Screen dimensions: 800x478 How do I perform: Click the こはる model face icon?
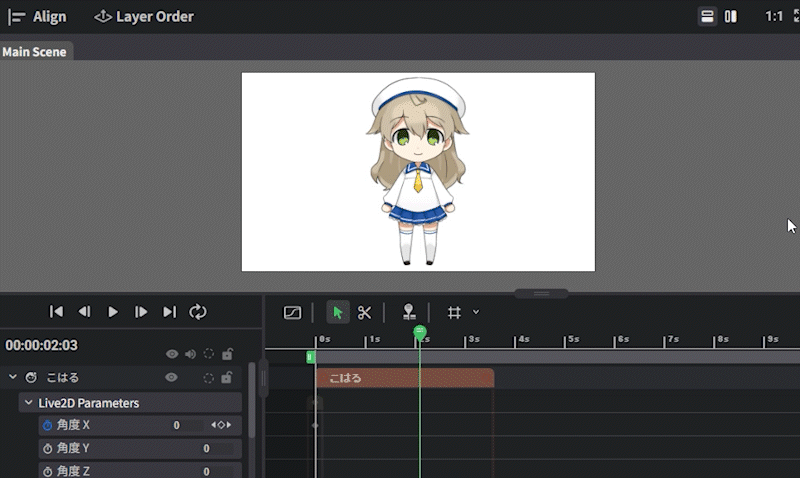31,378
